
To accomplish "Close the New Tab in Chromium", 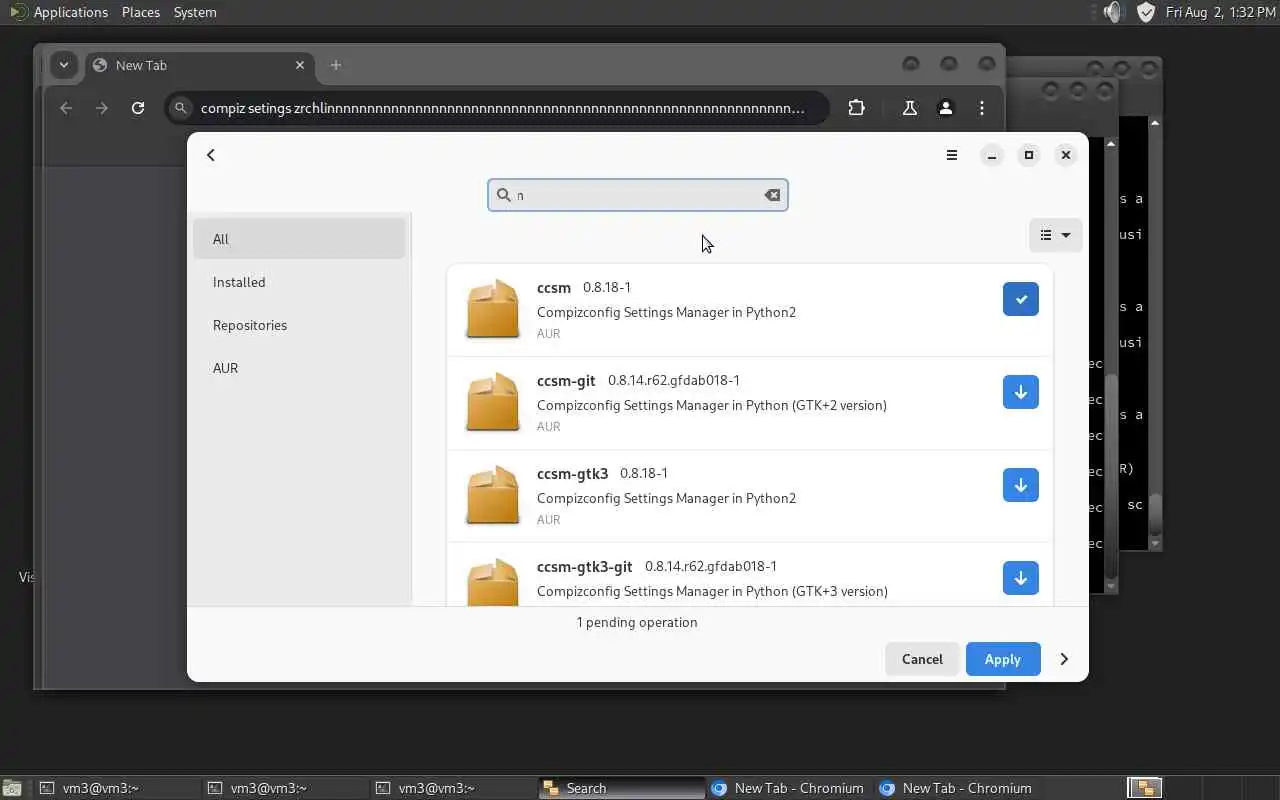I will pos(300,65).
